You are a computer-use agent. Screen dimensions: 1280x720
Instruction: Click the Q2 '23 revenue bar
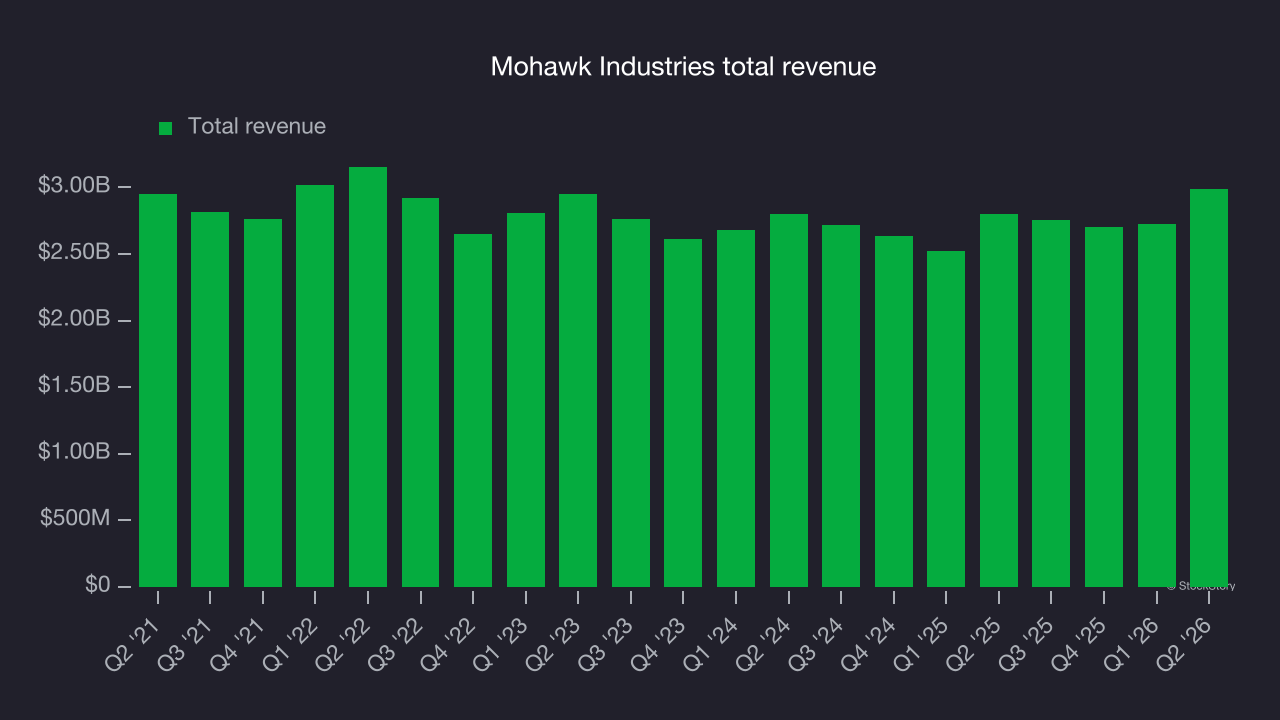(578, 390)
